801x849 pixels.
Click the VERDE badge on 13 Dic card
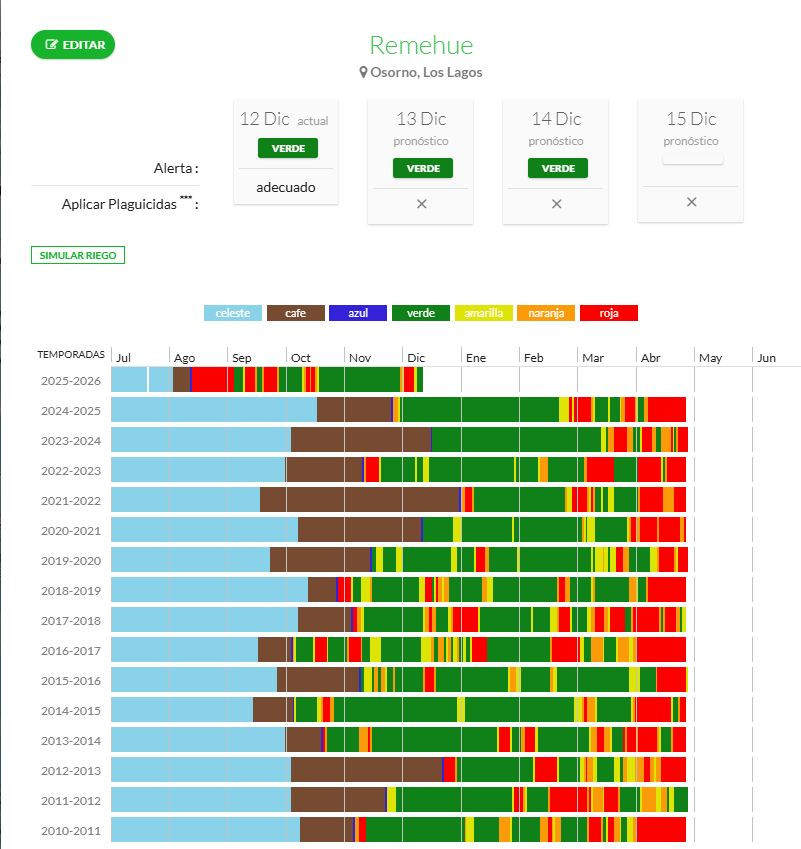click(x=423, y=168)
